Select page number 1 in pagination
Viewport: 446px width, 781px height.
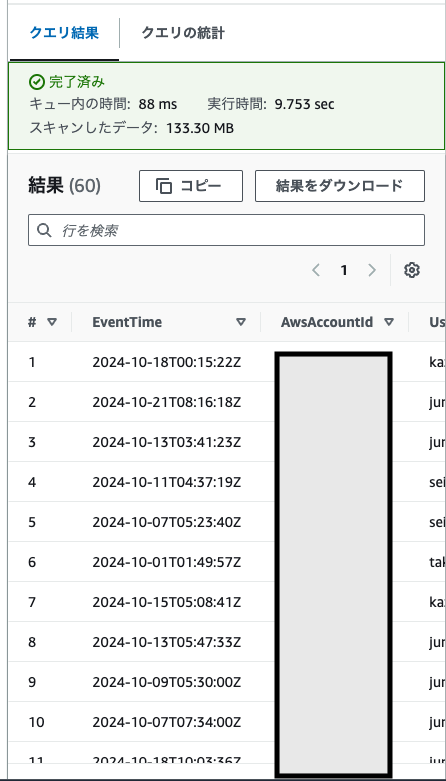344,270
